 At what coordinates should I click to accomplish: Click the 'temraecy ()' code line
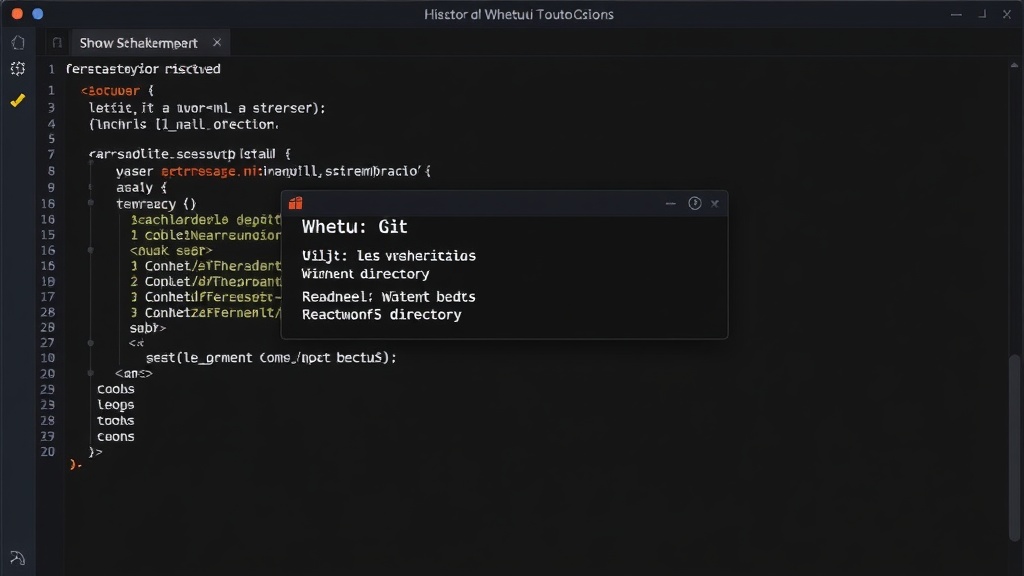pyautogui.click(x=156, y=204)
